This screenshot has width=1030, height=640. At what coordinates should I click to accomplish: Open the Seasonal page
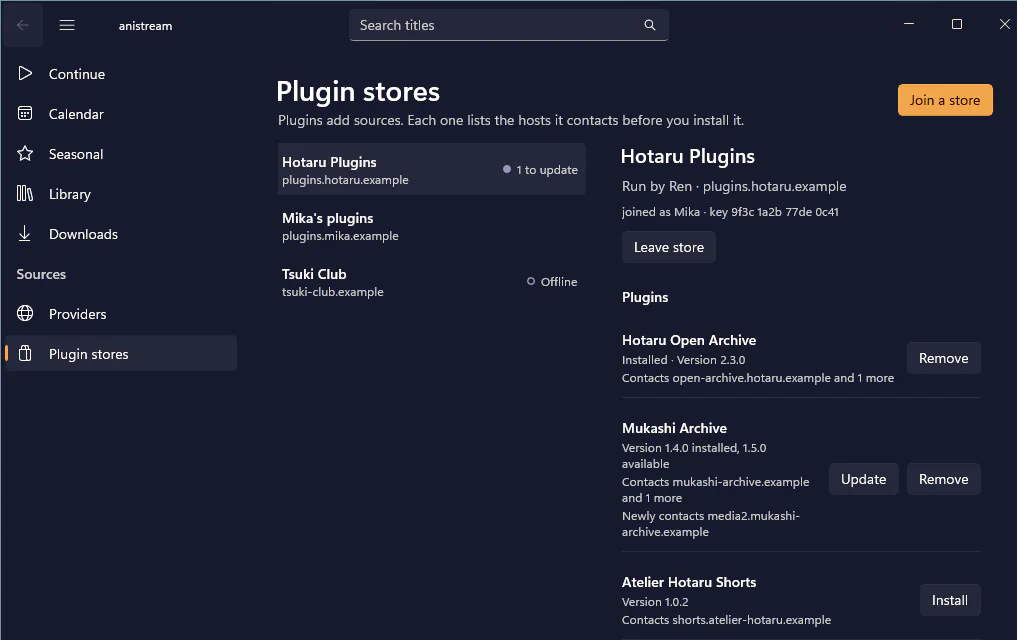coord(121,154)
